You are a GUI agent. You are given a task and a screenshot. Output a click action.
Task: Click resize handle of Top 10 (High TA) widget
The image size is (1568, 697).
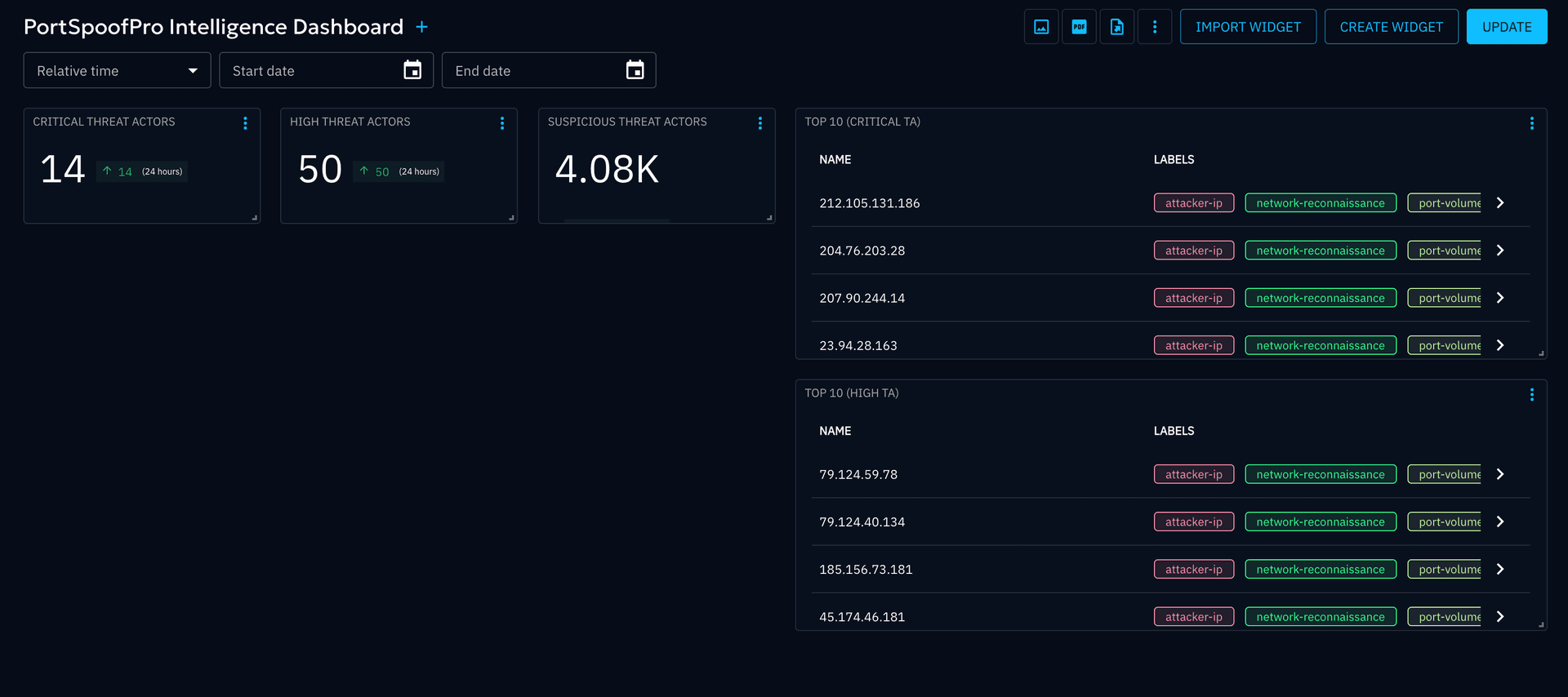point(1541,624)
